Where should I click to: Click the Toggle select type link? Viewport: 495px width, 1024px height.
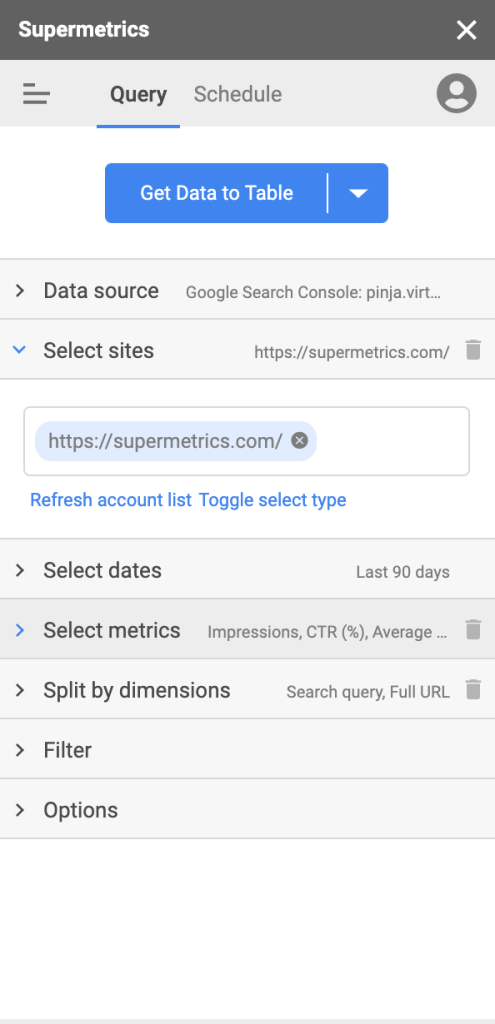[x=272, y=500]
